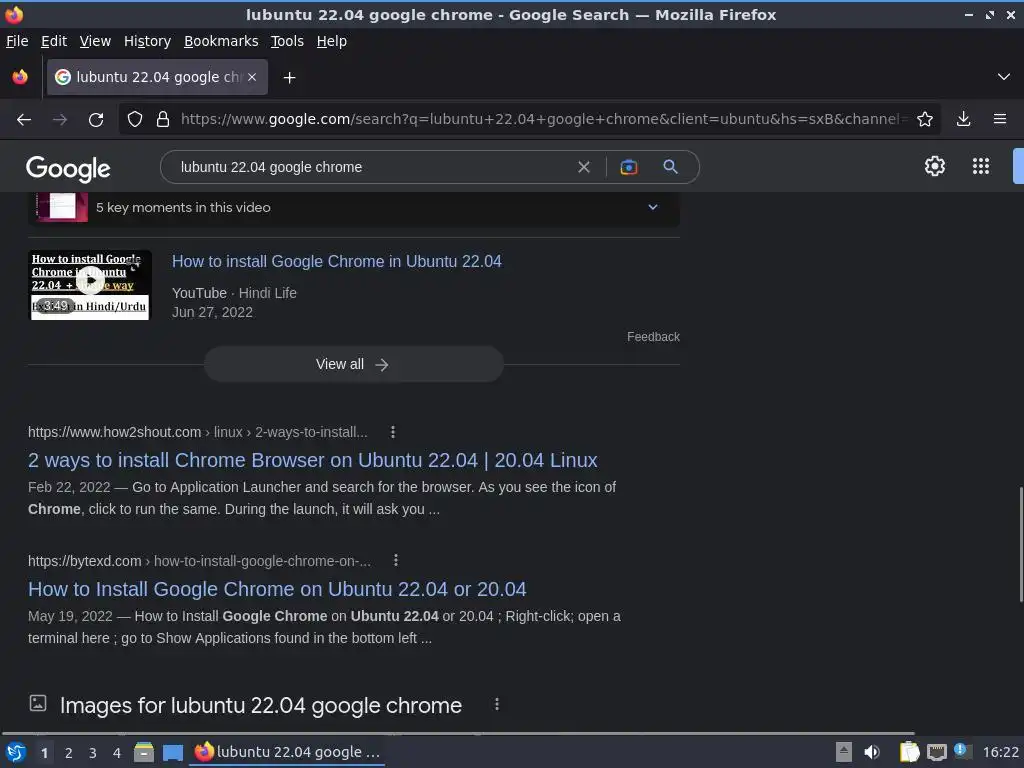Show site security padlock info
Screen dimensions: 1024x768
pyautogui.click(x=163, y=120)
